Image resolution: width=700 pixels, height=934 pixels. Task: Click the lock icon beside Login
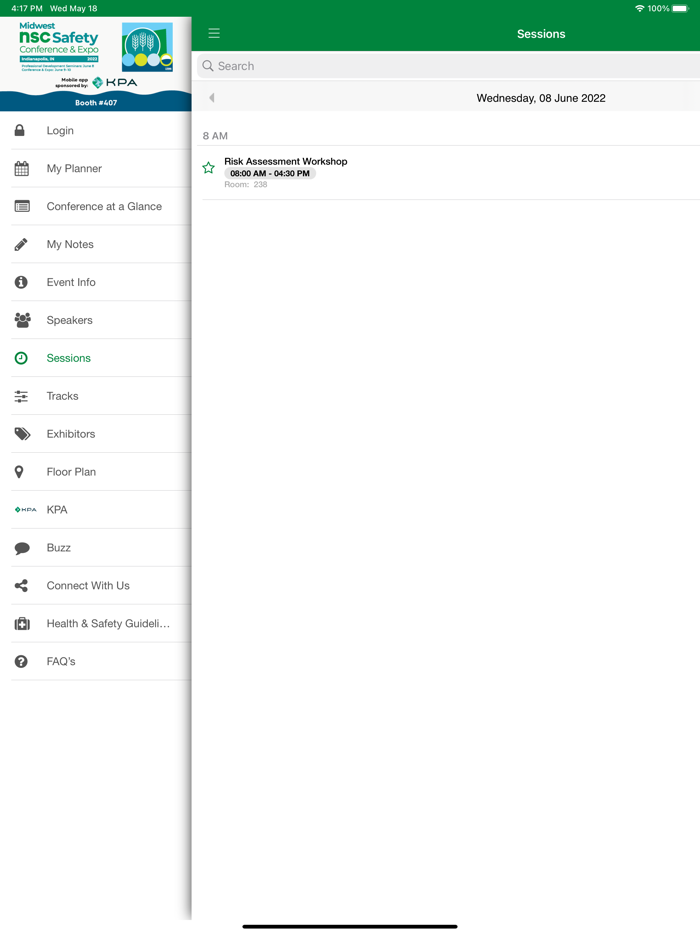(x=20, y=131)
